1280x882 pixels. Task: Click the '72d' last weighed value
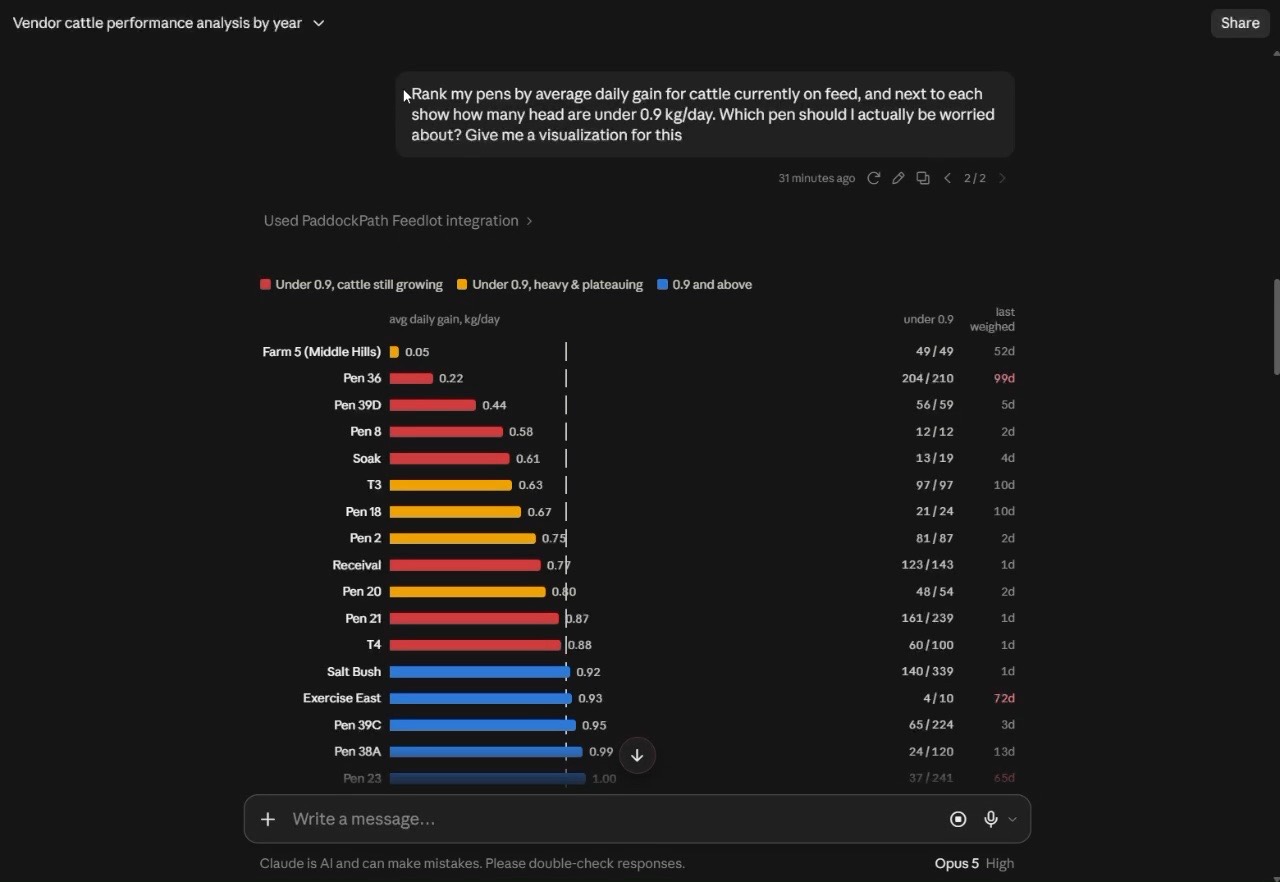(x=1004, y=699)
